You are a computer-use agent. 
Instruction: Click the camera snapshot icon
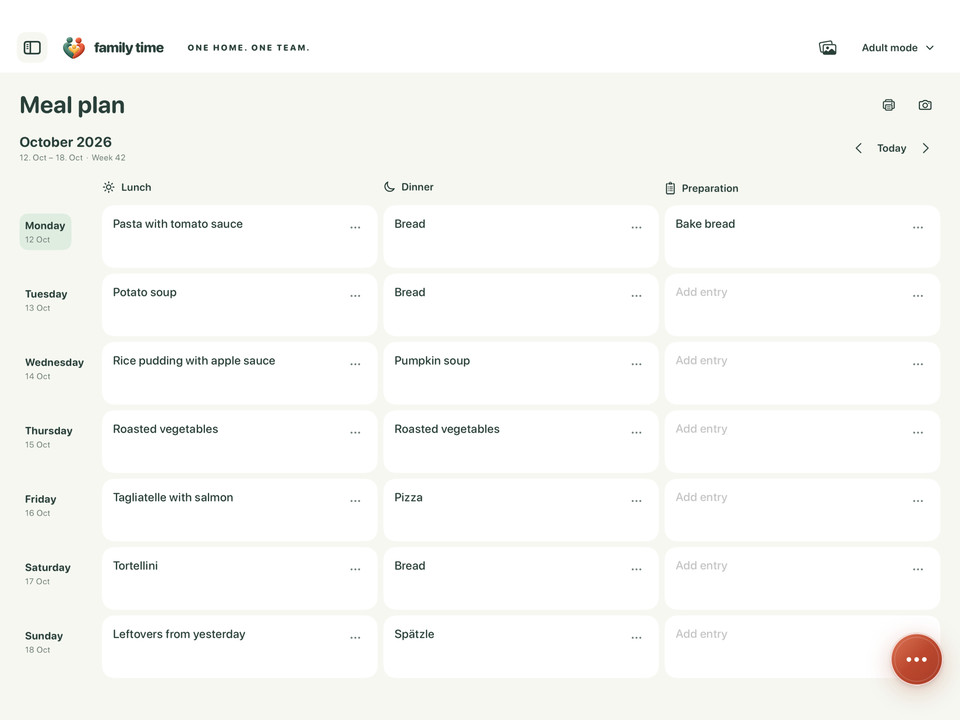[x=925, y=105]
